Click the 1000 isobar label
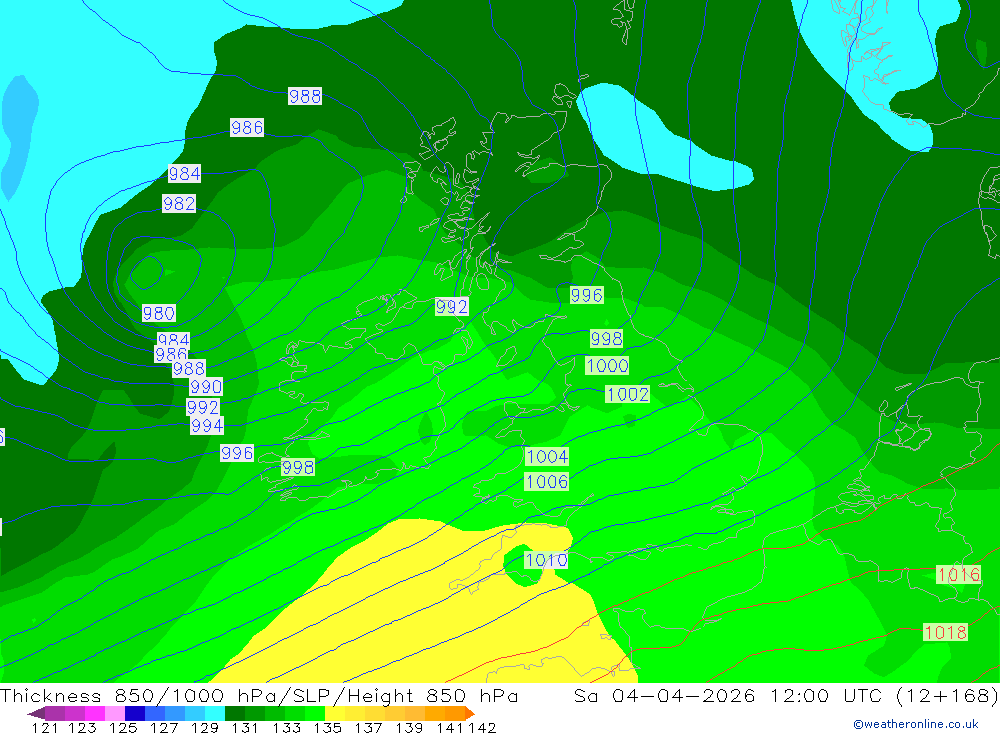Screen dimensions: 1000x733 pos(607,366)
